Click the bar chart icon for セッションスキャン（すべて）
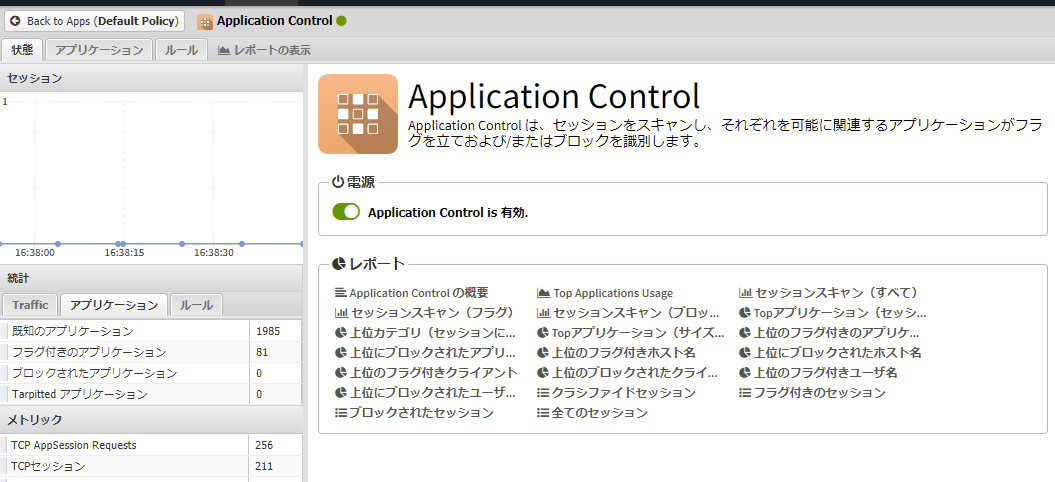Viewport: 1055px width, 482px height. (x=745, y=293)
